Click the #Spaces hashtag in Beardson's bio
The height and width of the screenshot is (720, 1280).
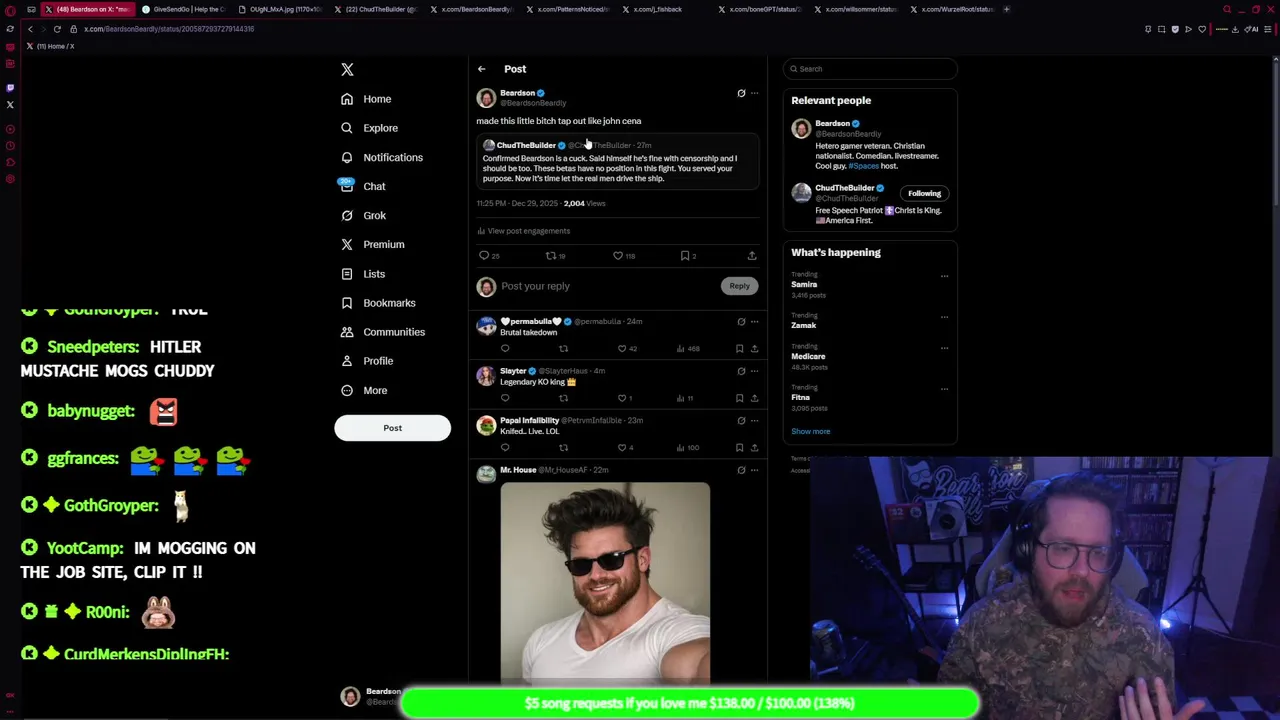tap(863, 166)
